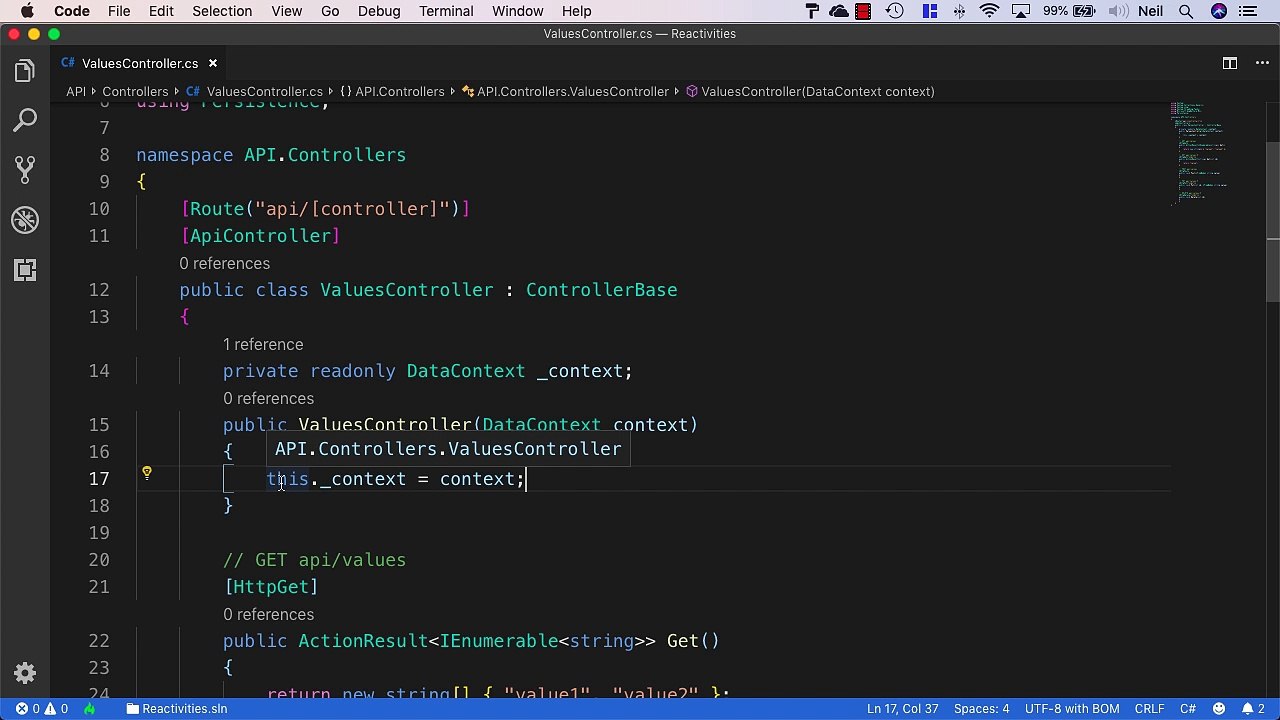Click the DataContext type on line 14
1280x720 pixels.
(x=465, y=371)
